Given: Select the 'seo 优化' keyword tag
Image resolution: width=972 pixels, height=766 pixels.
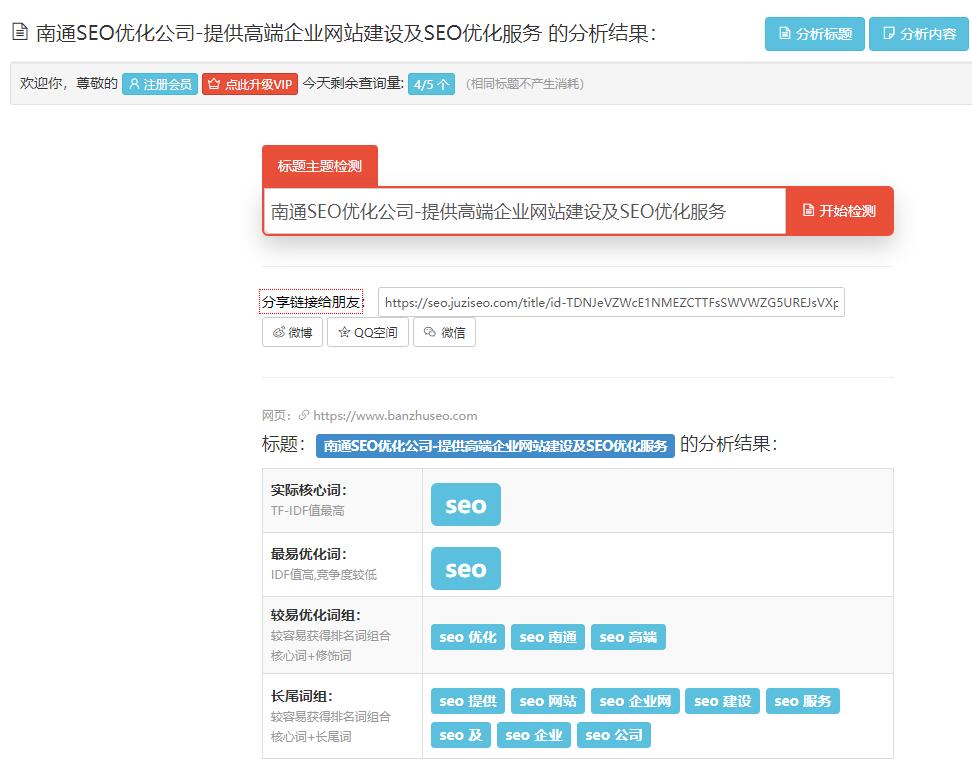Looking at the screenshot, I should click(467, 636).
